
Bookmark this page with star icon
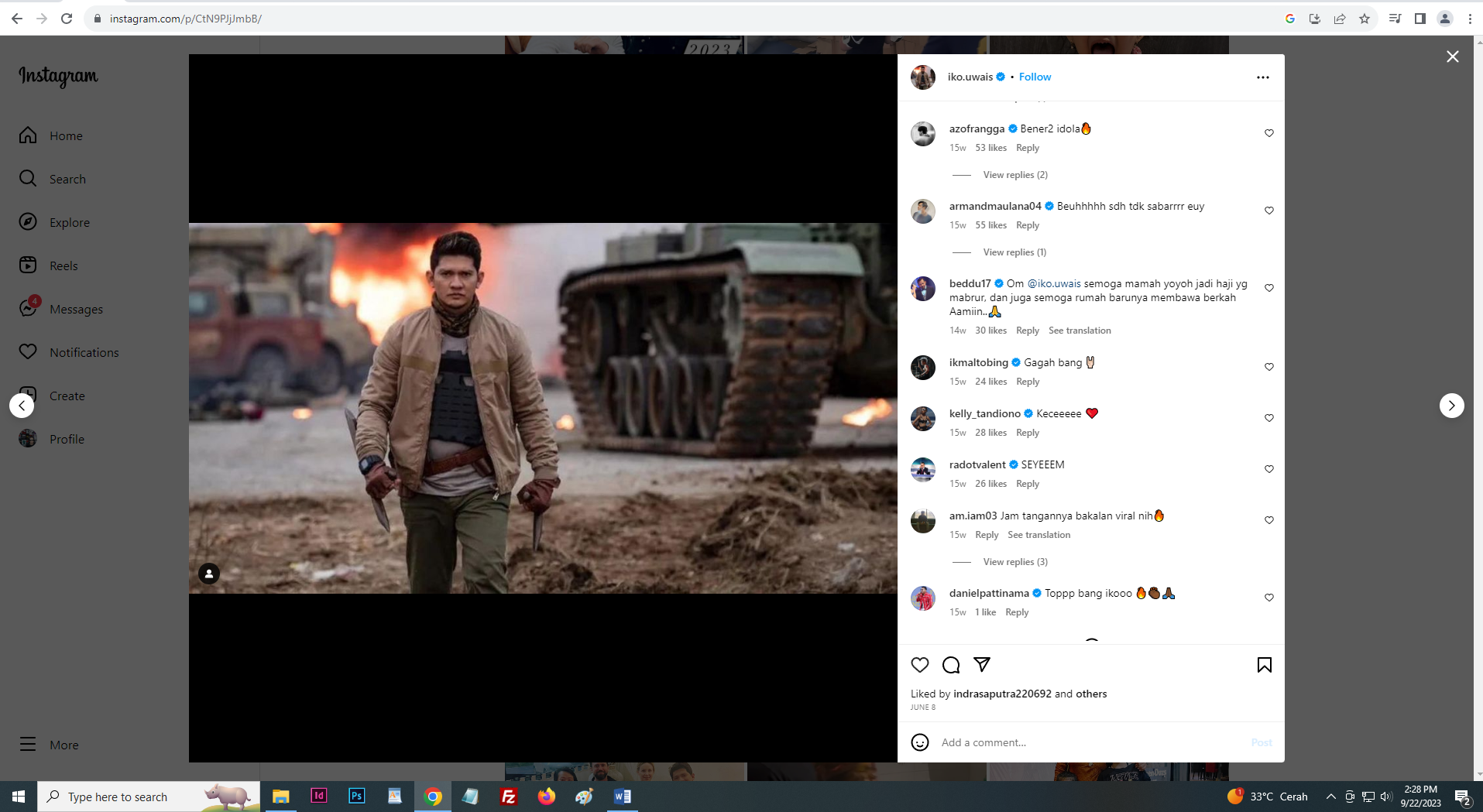pos(1365,19)
